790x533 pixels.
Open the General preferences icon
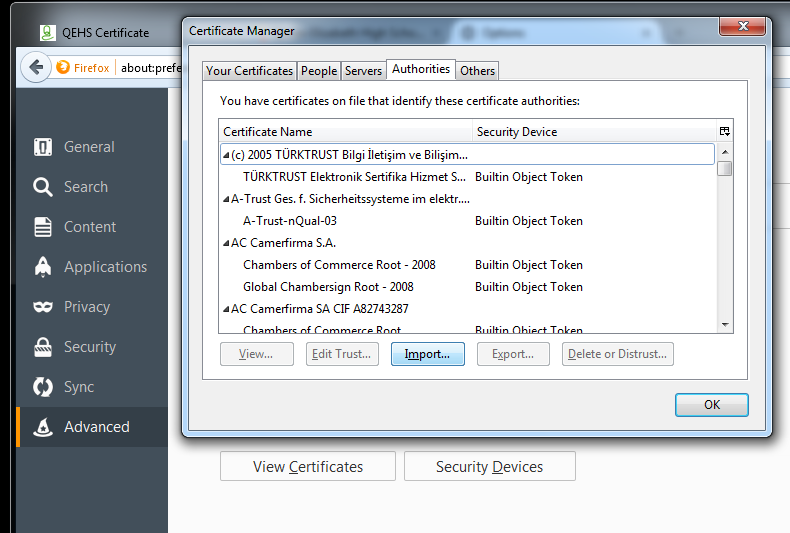point(43,147)
